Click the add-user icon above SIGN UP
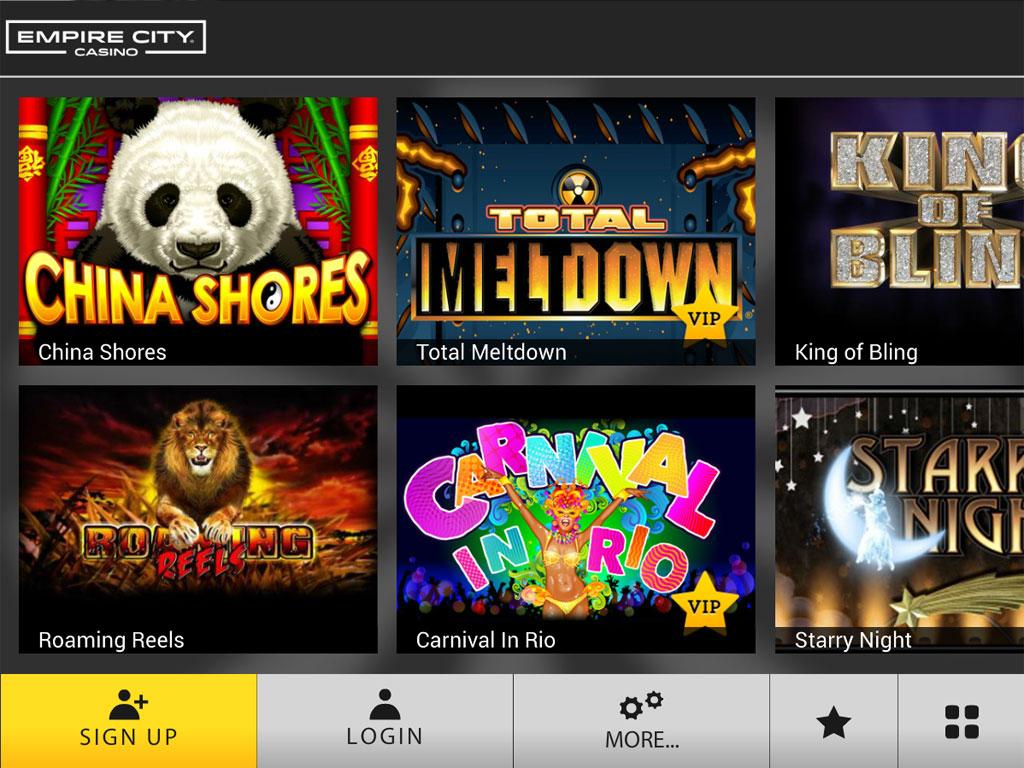 point(128,704)
